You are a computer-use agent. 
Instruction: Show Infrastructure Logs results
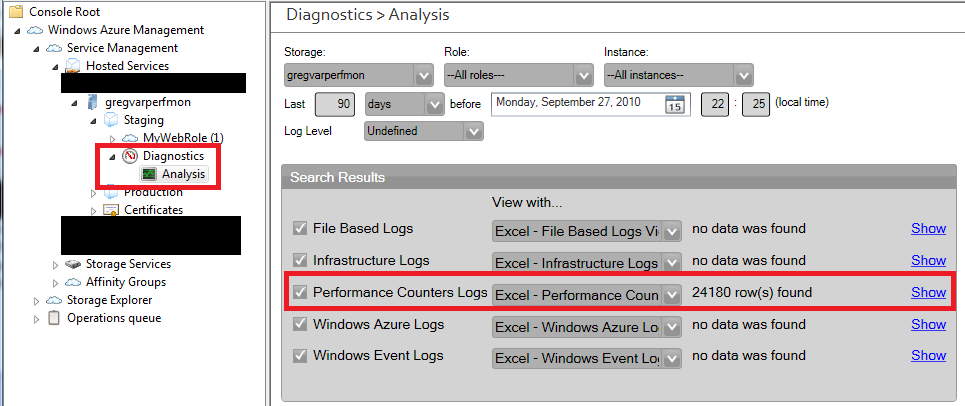click(x=928, y=260)
